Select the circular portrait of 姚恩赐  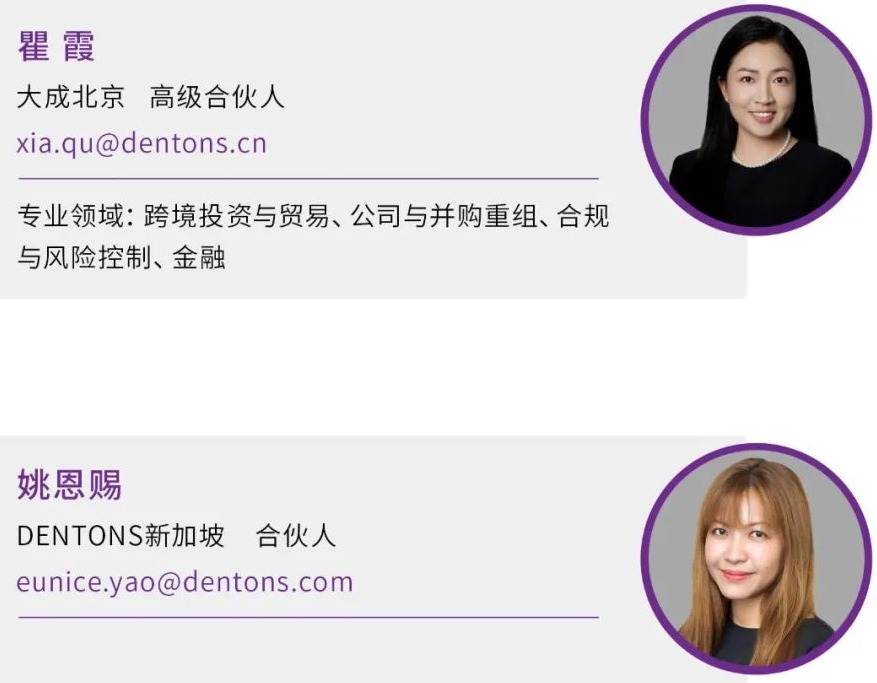[x=756, y=558]
